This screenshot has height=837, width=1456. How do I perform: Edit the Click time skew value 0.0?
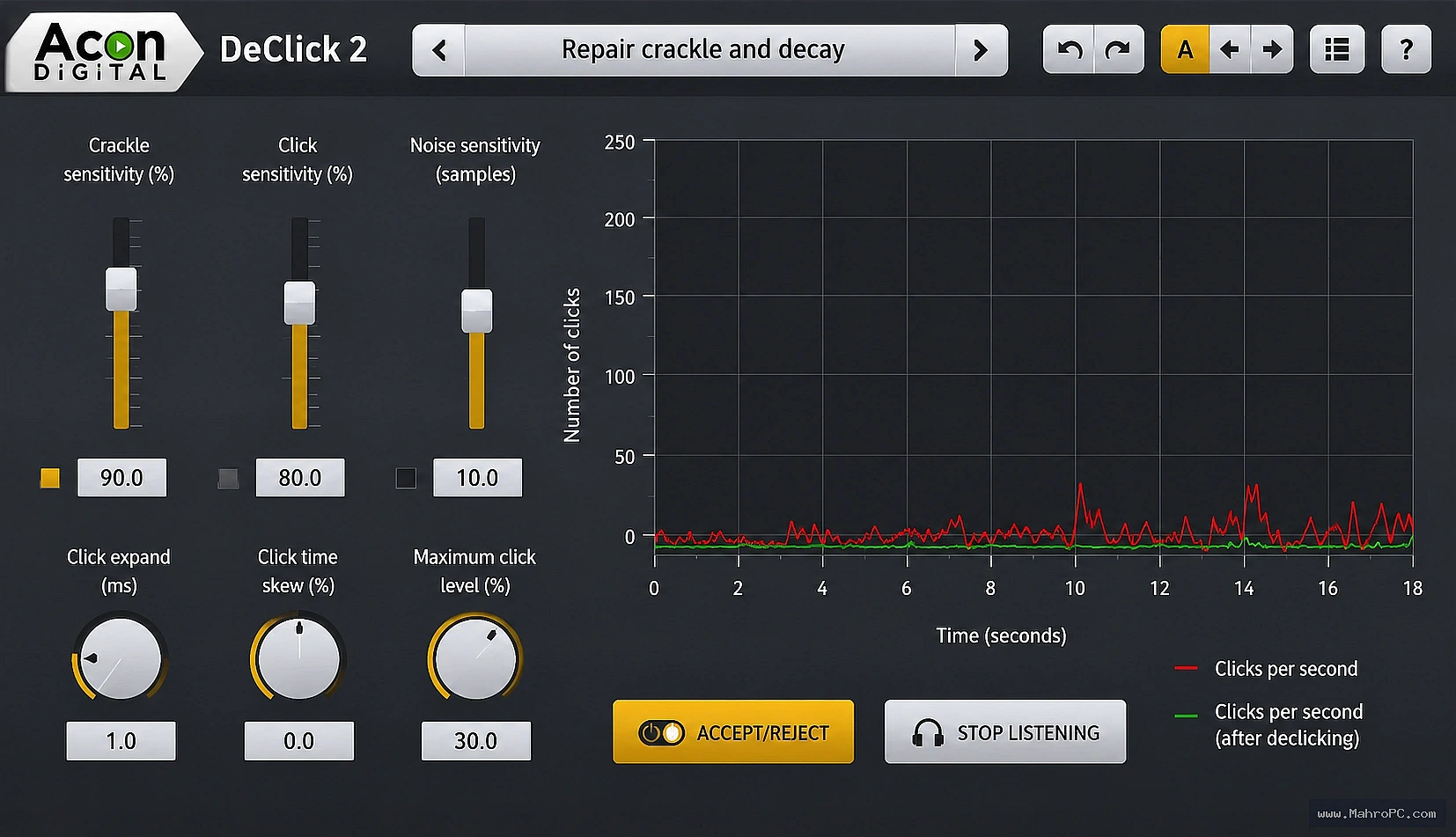point(298,741)
